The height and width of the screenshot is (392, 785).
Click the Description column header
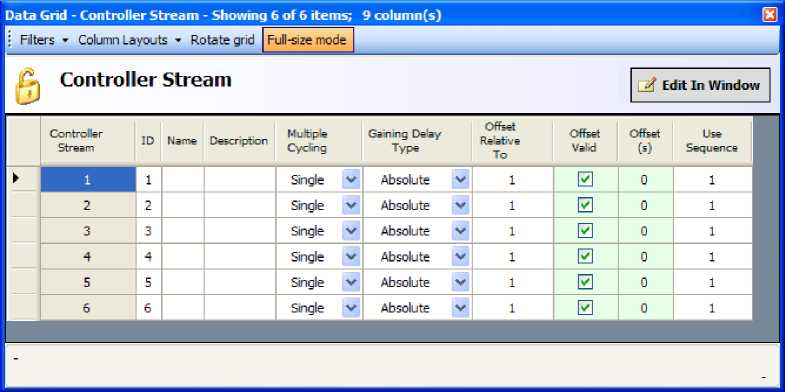click(239, 141)
